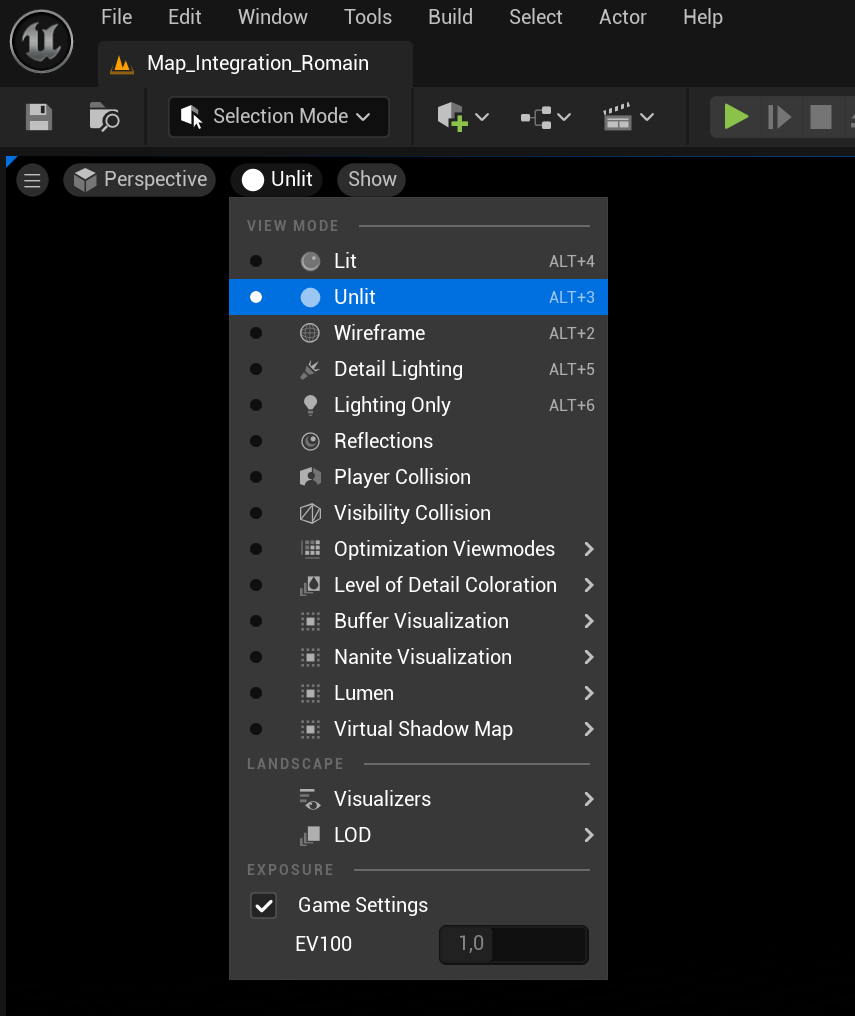The image size is (855, 1016).
Task: Click the Visibility Collision icon
Action: point(310,513)
